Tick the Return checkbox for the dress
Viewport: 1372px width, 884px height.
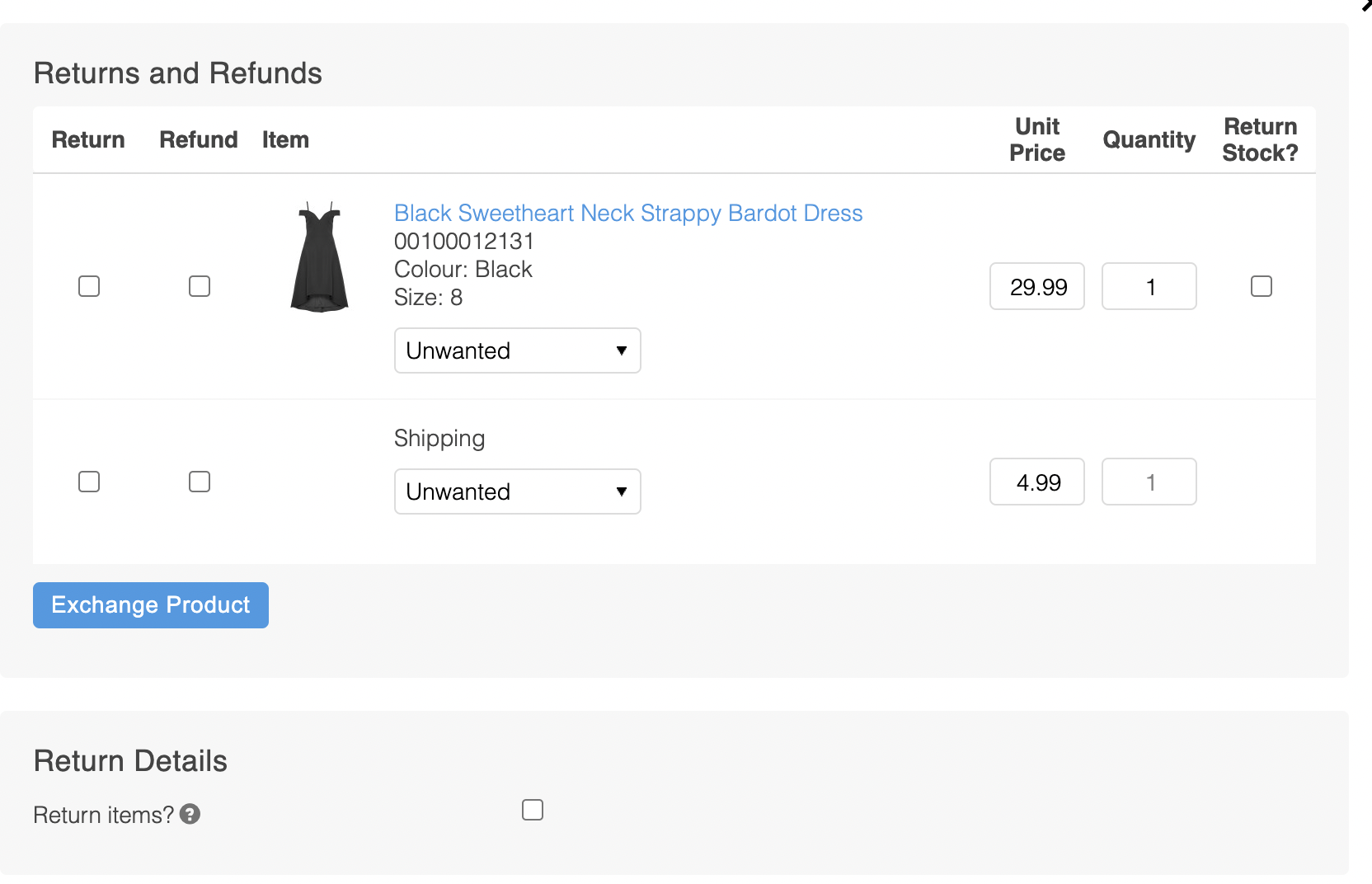[89, 286]
